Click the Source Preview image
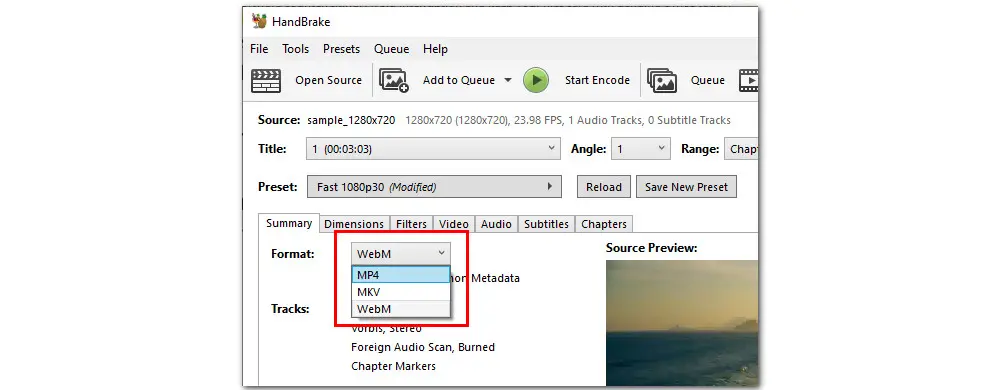The height and width of the screenshot is (390, 1000). click(x=682, y=322)
